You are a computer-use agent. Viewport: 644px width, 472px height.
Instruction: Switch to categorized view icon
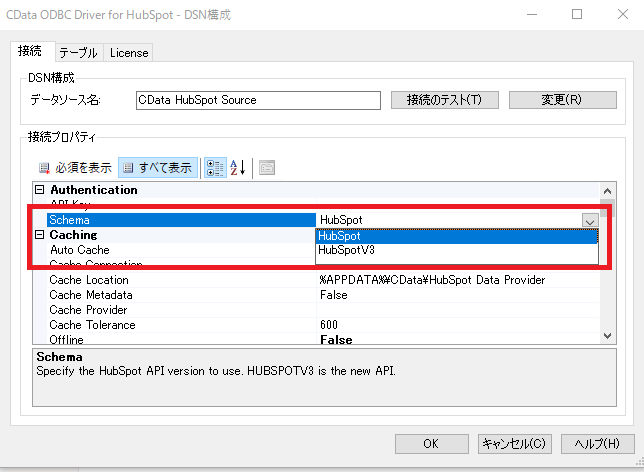pos(215,168)
